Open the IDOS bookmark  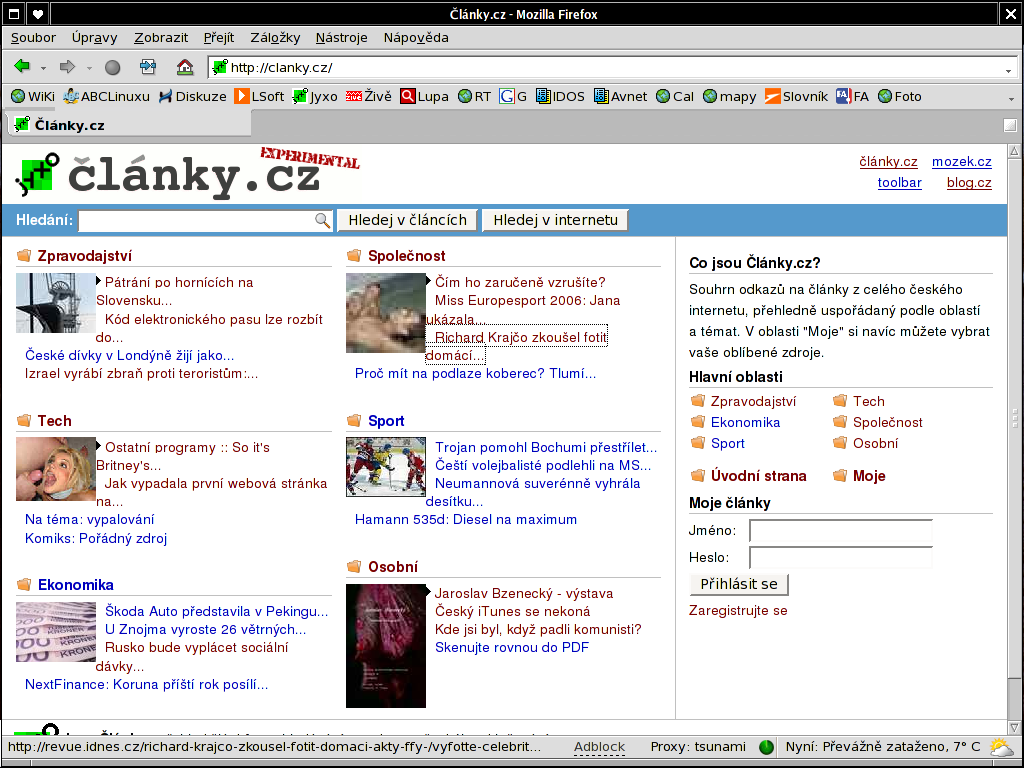tap(560, 97)
